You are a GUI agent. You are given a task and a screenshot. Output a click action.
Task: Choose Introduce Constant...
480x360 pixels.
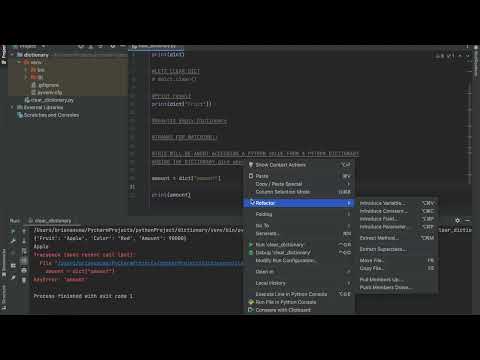397,211
